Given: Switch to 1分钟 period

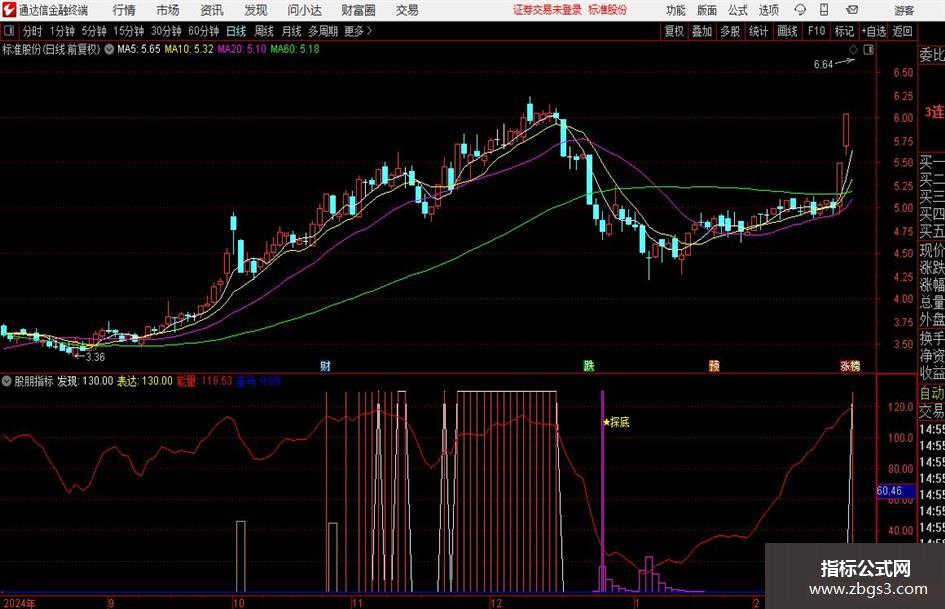Looking at the screenshot, I should (x=62, y=31).
